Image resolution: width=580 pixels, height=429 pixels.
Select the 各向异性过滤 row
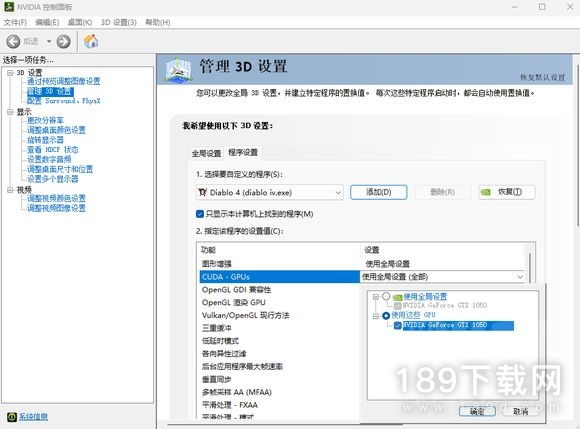[x=280, y=354]
